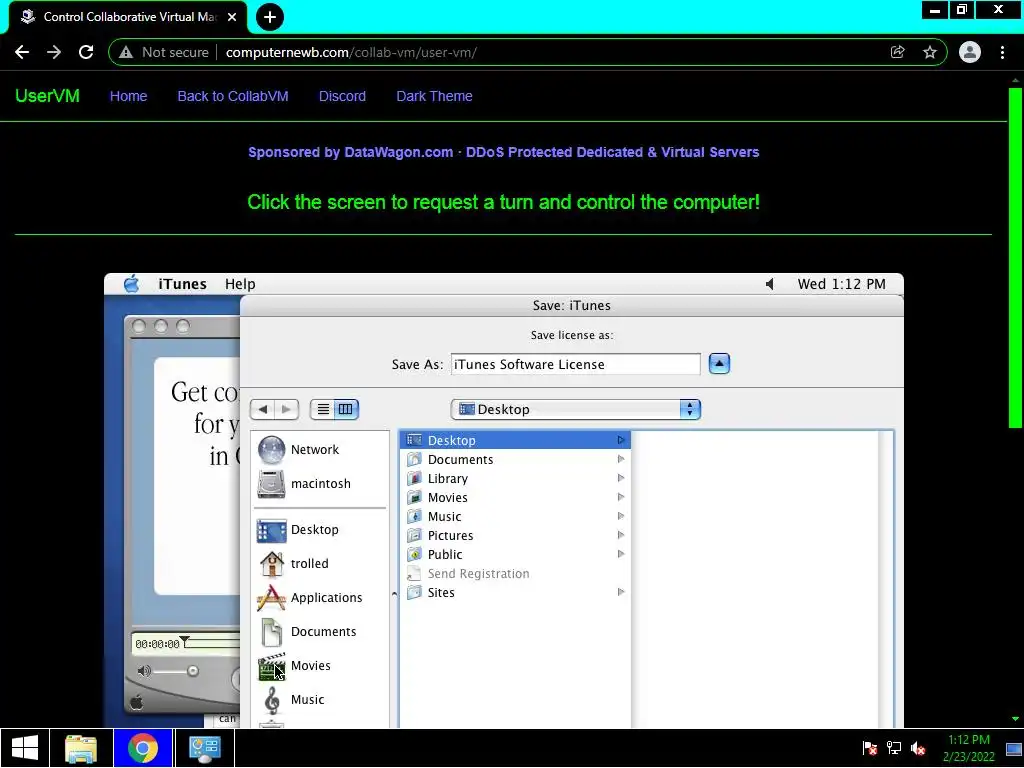Collapse the save dialog with the blue triangle button

click(719, 364)
